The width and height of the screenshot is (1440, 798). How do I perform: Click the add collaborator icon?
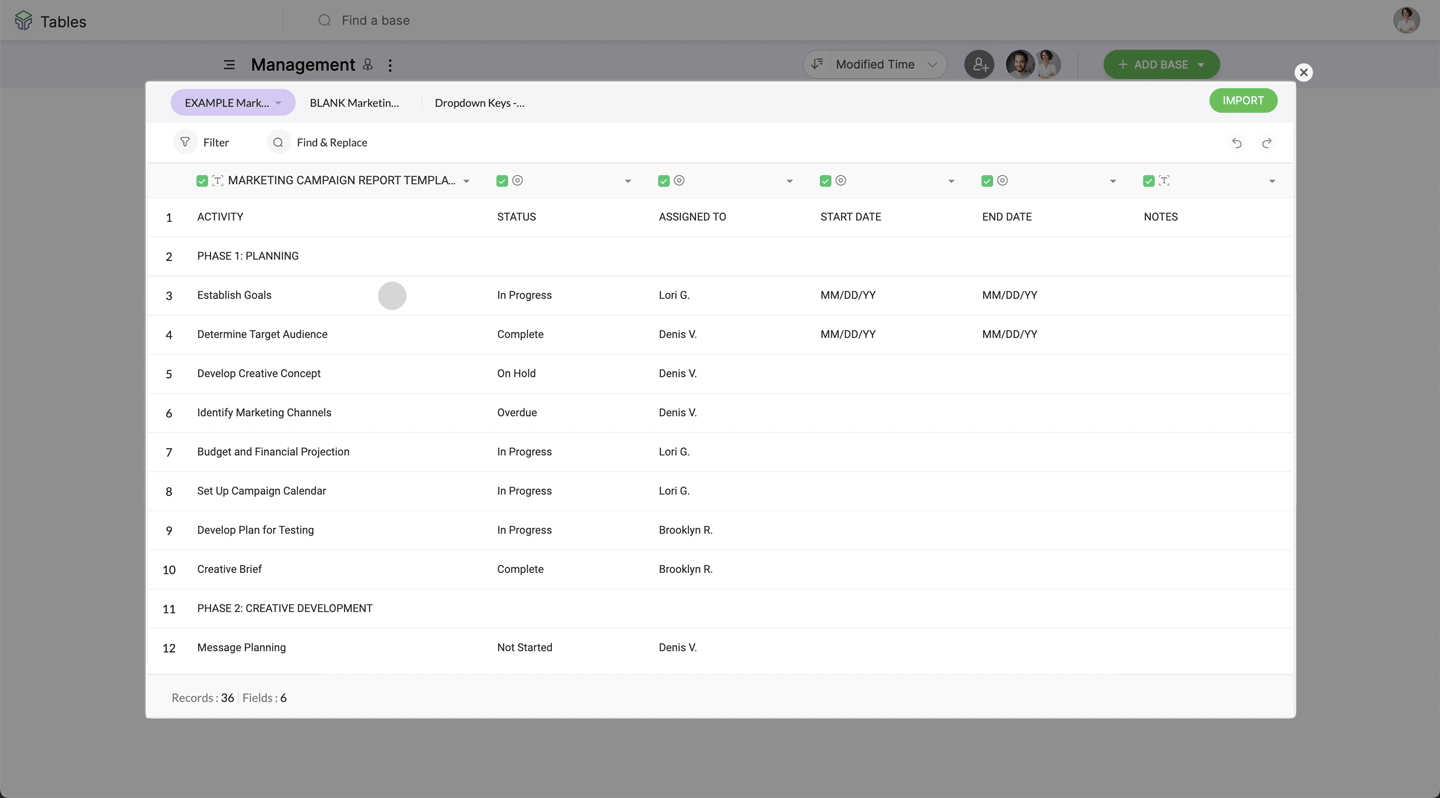click(x=979, y=64)
